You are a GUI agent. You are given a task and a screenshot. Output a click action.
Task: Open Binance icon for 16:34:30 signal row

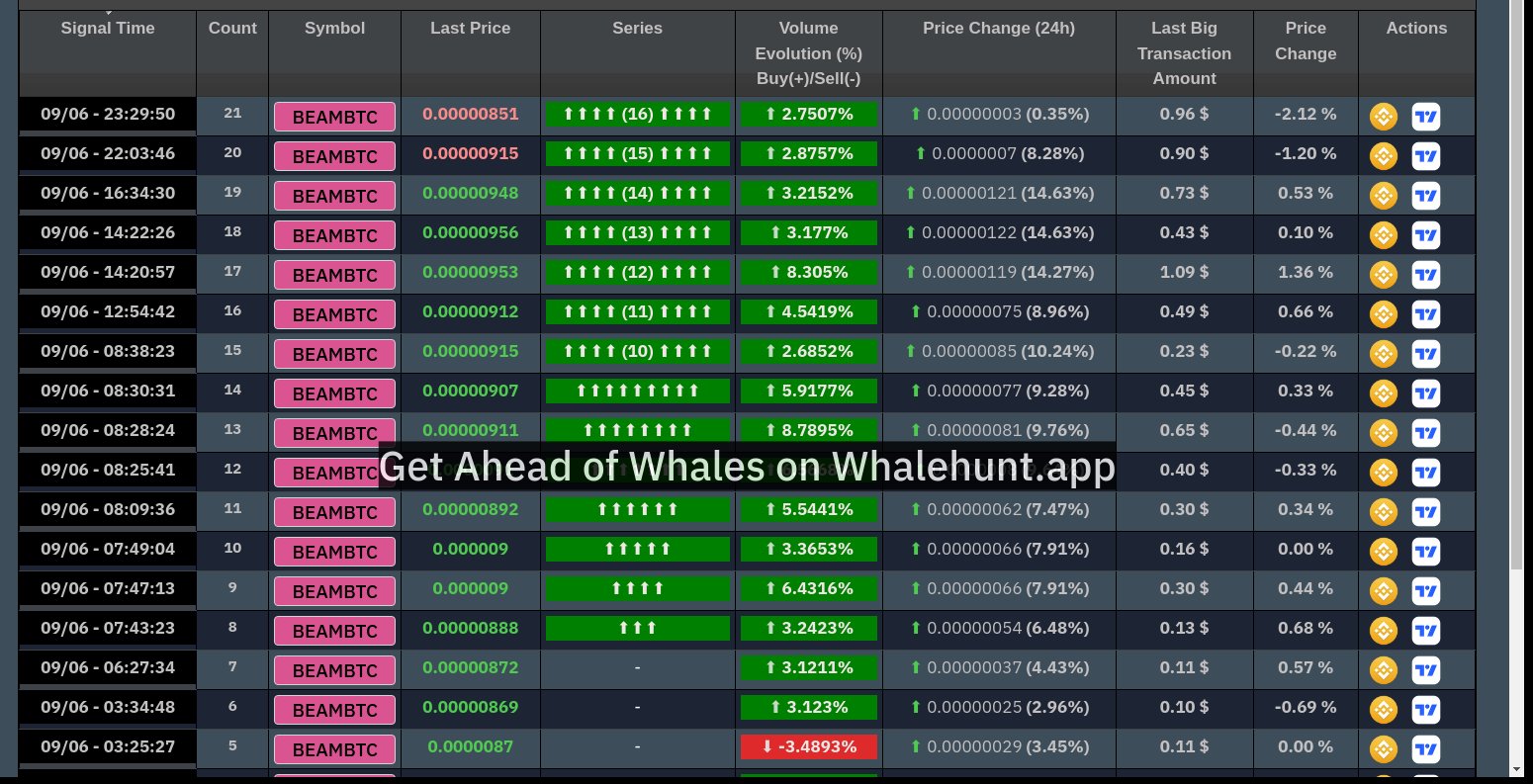tap(1383, 196)
